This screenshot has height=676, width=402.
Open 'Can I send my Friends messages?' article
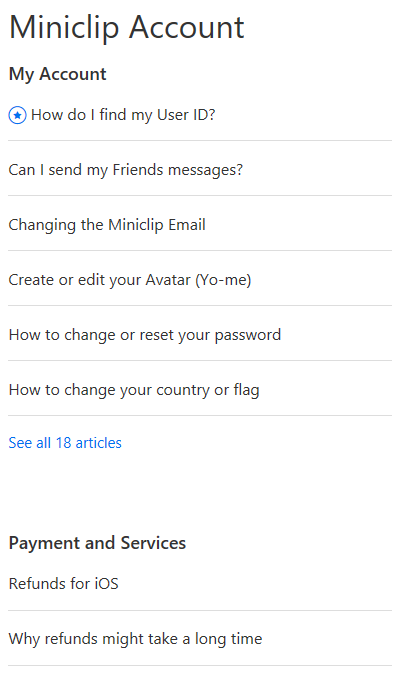coord(126,170)
